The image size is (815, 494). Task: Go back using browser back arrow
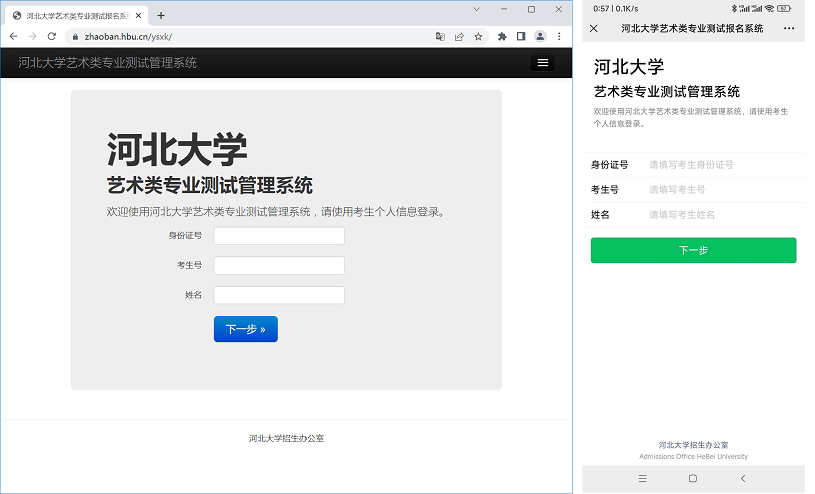[14, 36]
